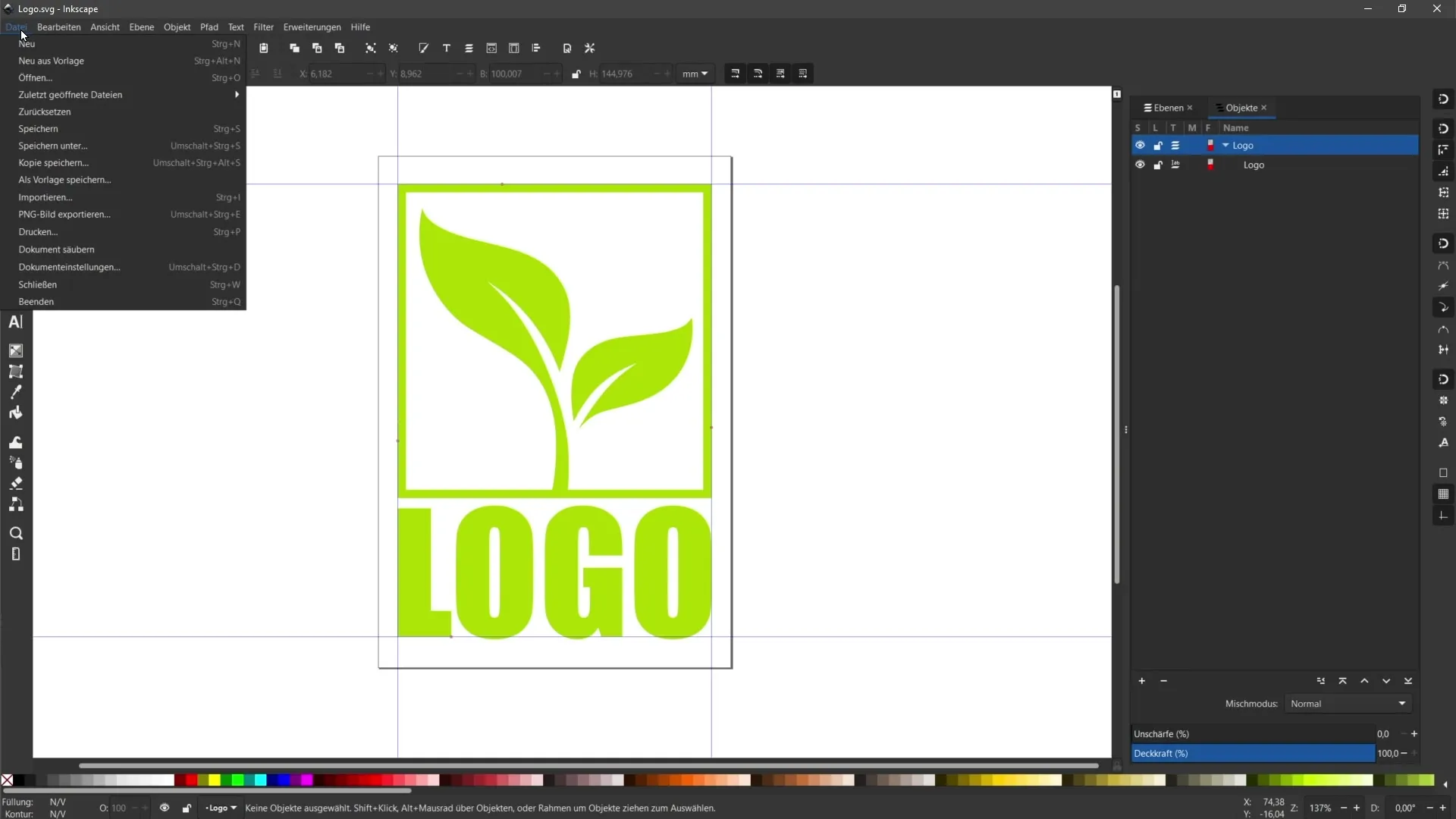The width and height of the screenshot is (1456, 819).
Task: Click the Dropper/Eyedropper tool
Action: pos(15,392)
